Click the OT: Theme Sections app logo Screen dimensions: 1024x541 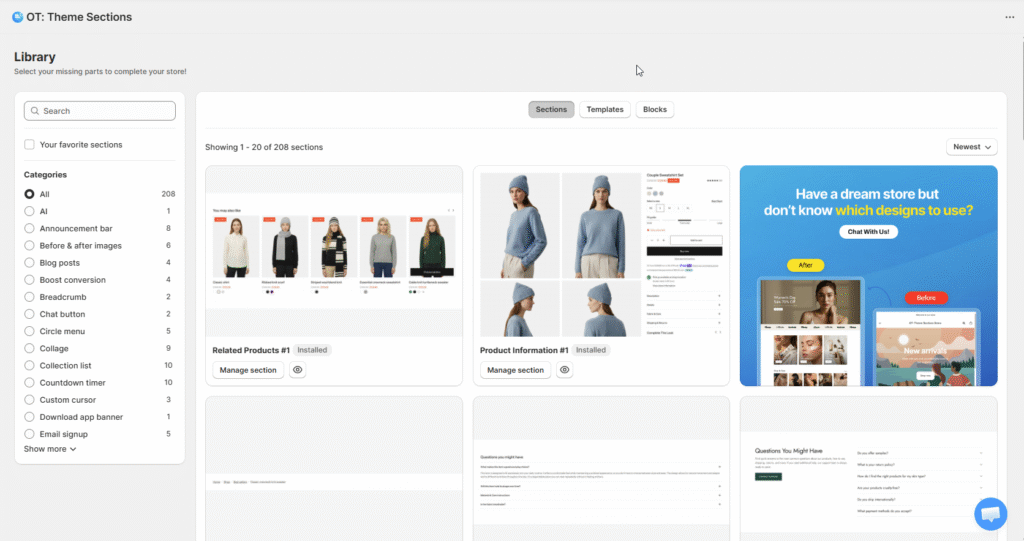point(18,17)
